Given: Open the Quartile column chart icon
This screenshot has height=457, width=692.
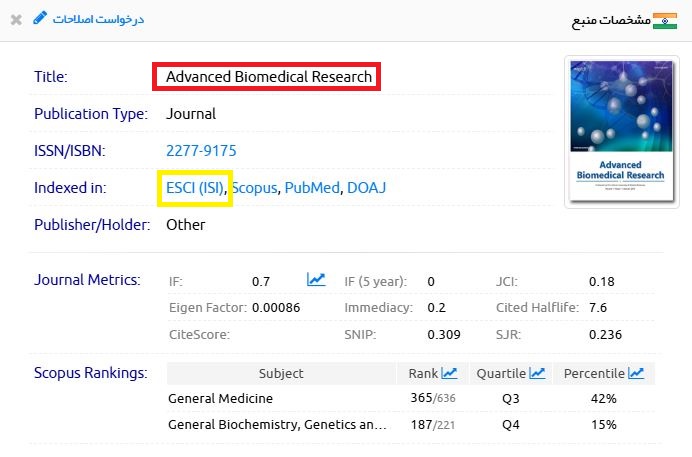Looking at the screenshot, I should (537, 373).
